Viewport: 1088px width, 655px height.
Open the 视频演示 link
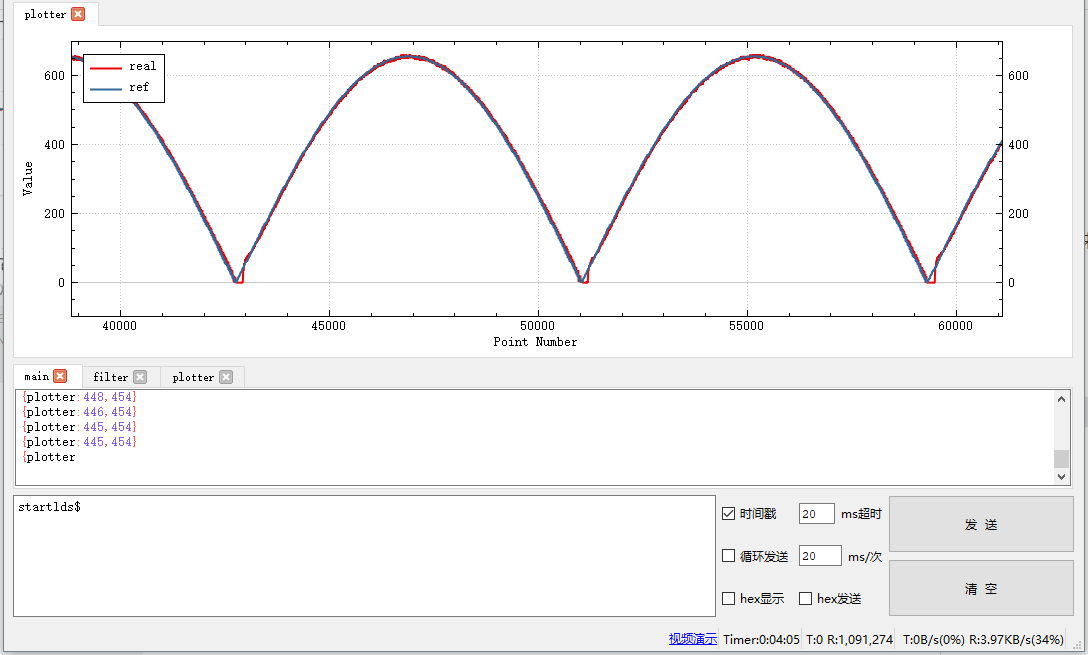(692, 639)
